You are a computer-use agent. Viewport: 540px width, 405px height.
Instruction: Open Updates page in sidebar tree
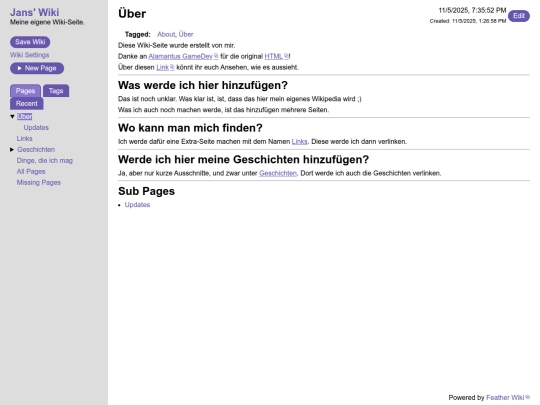(36, 128)
